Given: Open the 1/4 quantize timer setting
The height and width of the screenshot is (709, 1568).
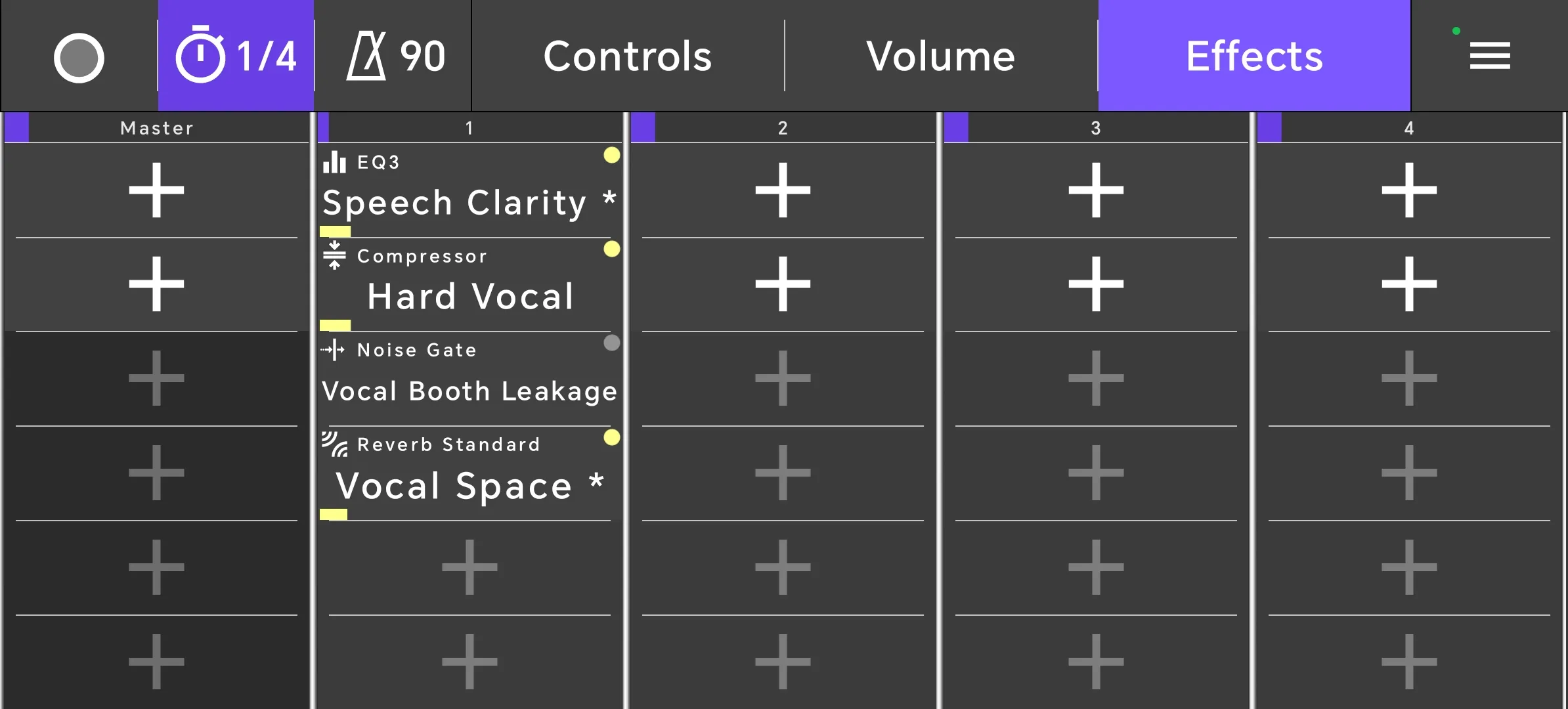Looking at the screenshot, I should click(236, 56).
